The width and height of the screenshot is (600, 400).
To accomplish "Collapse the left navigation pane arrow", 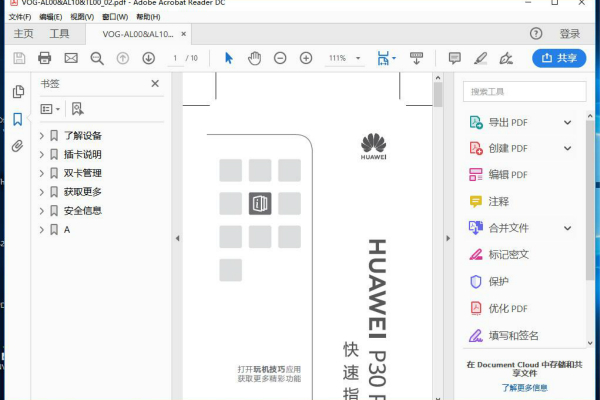I will (x=177, y=238).
